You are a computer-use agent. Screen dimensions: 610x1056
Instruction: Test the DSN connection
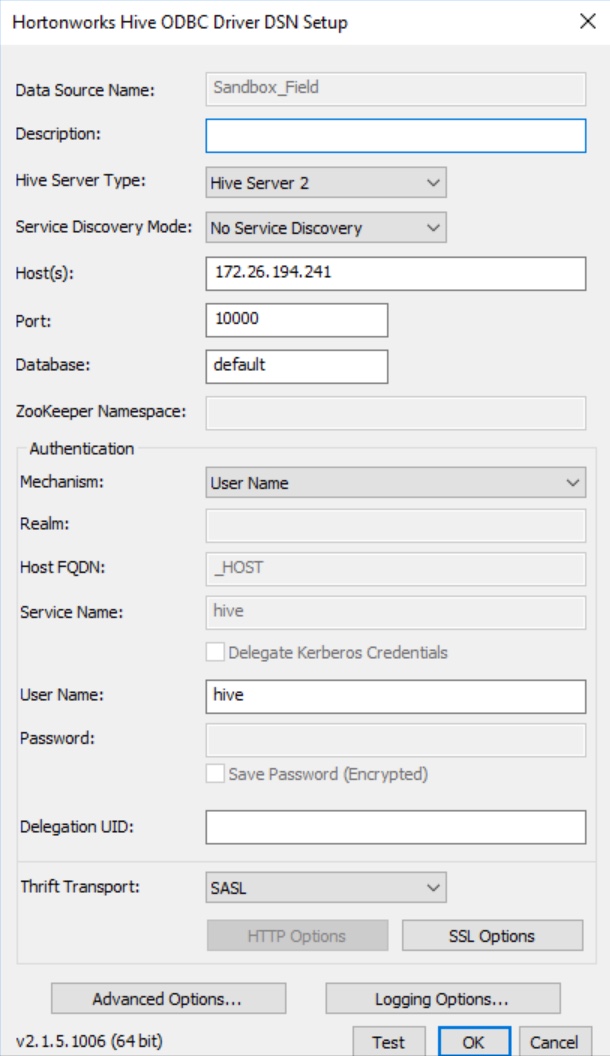pyautogui.click(x=387, y=1041)
